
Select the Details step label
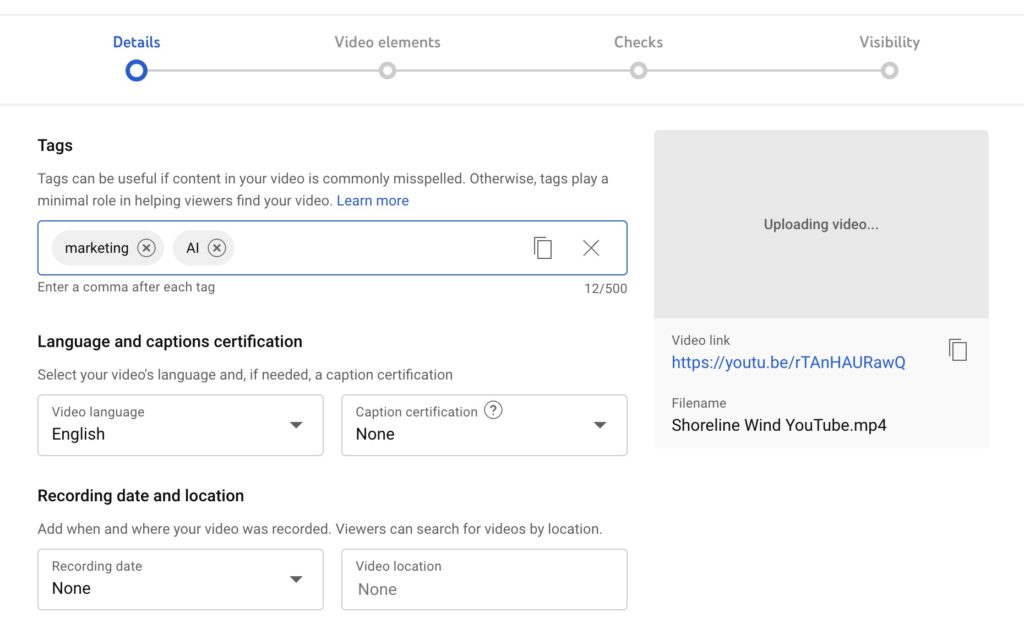pos(136,42)
